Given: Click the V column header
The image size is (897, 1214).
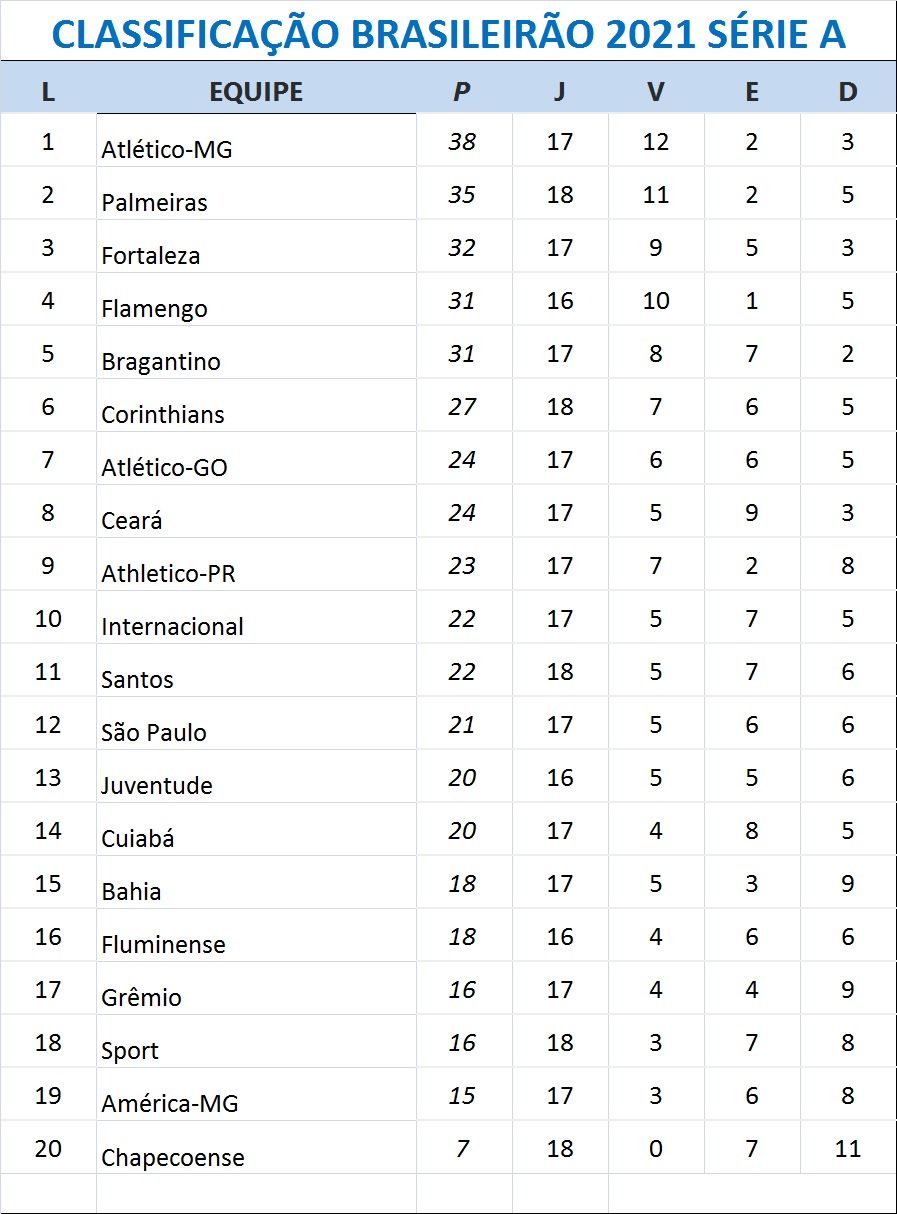Looking at the screenshot, I should [655, 92].
